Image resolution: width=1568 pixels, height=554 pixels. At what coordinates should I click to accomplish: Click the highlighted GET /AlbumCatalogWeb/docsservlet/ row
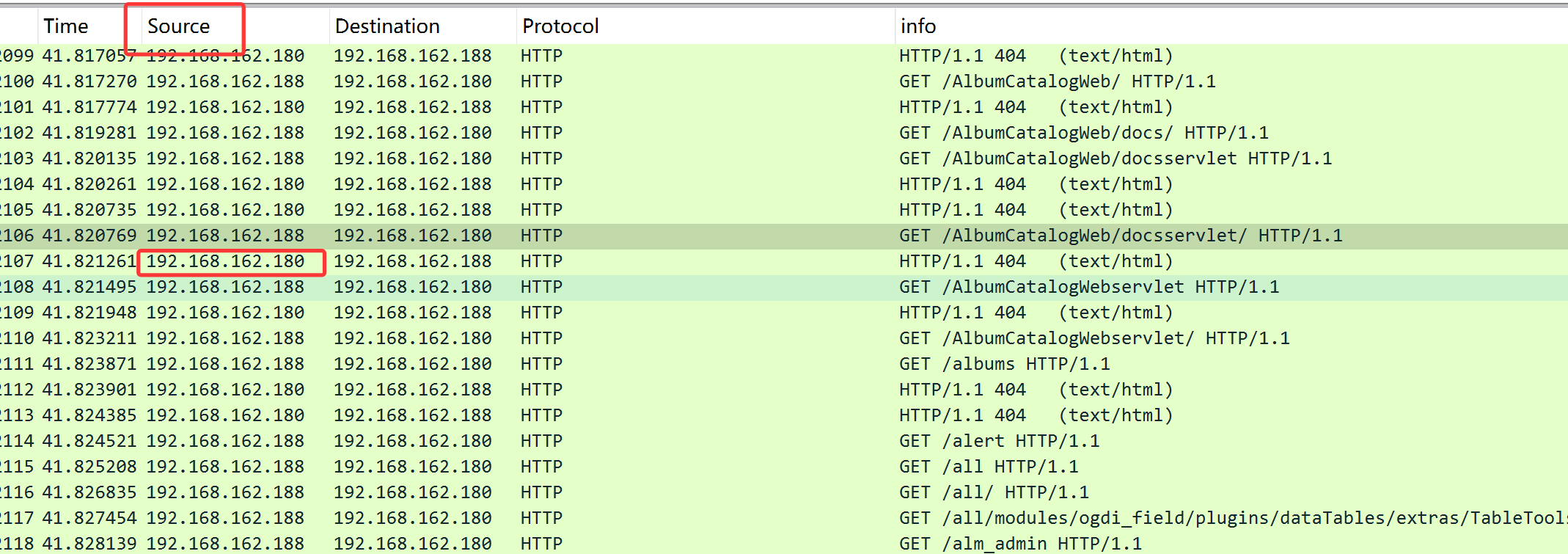point(1121,236)
